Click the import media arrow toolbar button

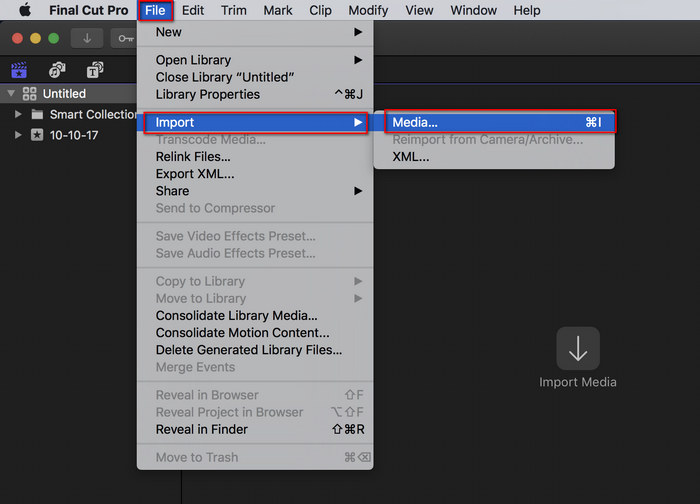click(x=87, y=39)
